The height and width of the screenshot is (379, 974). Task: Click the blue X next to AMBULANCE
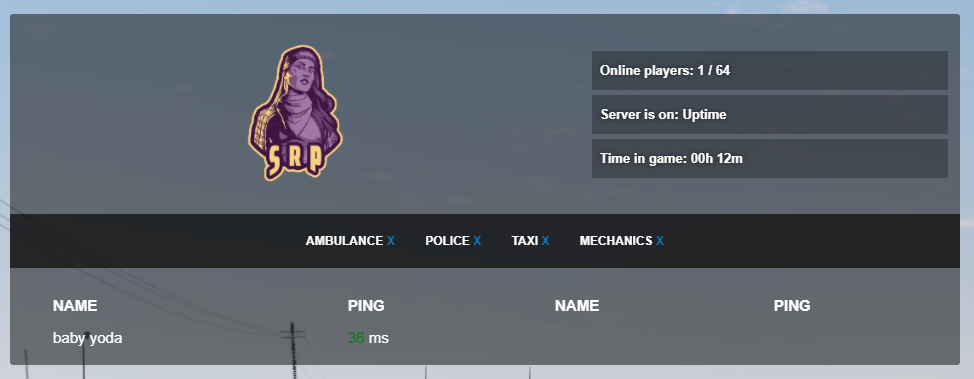tap(391, 241)
